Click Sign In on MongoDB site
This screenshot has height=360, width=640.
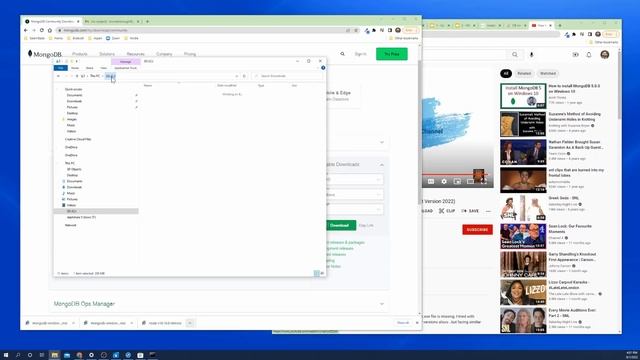360,54
